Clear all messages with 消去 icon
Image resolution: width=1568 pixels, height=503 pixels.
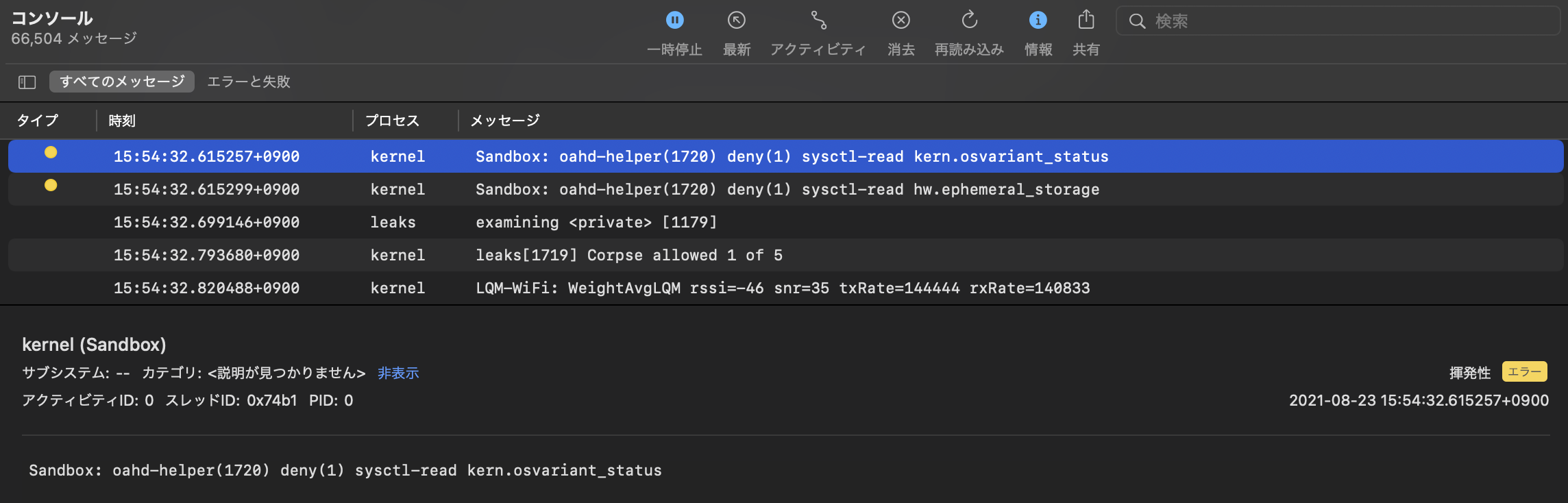pyautogui.click(x=901, y=21)
